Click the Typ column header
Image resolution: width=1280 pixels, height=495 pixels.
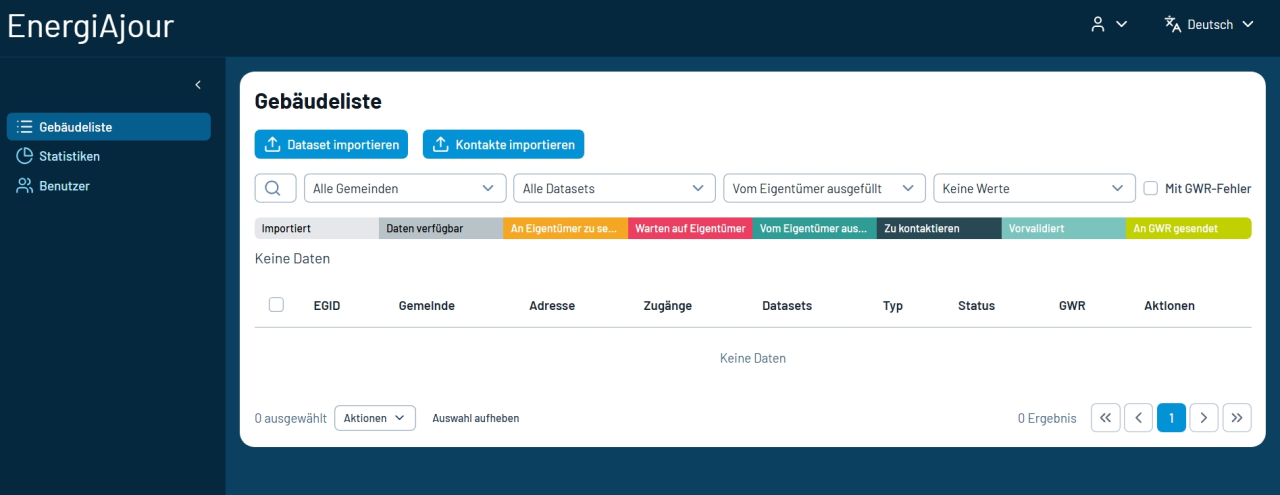pyautogui.click(x=893, y=306)
